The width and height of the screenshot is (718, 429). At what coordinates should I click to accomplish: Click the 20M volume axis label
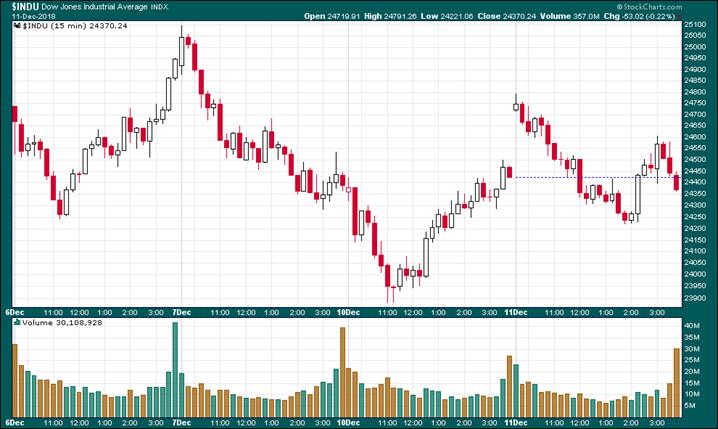click(x=692, y=371)
